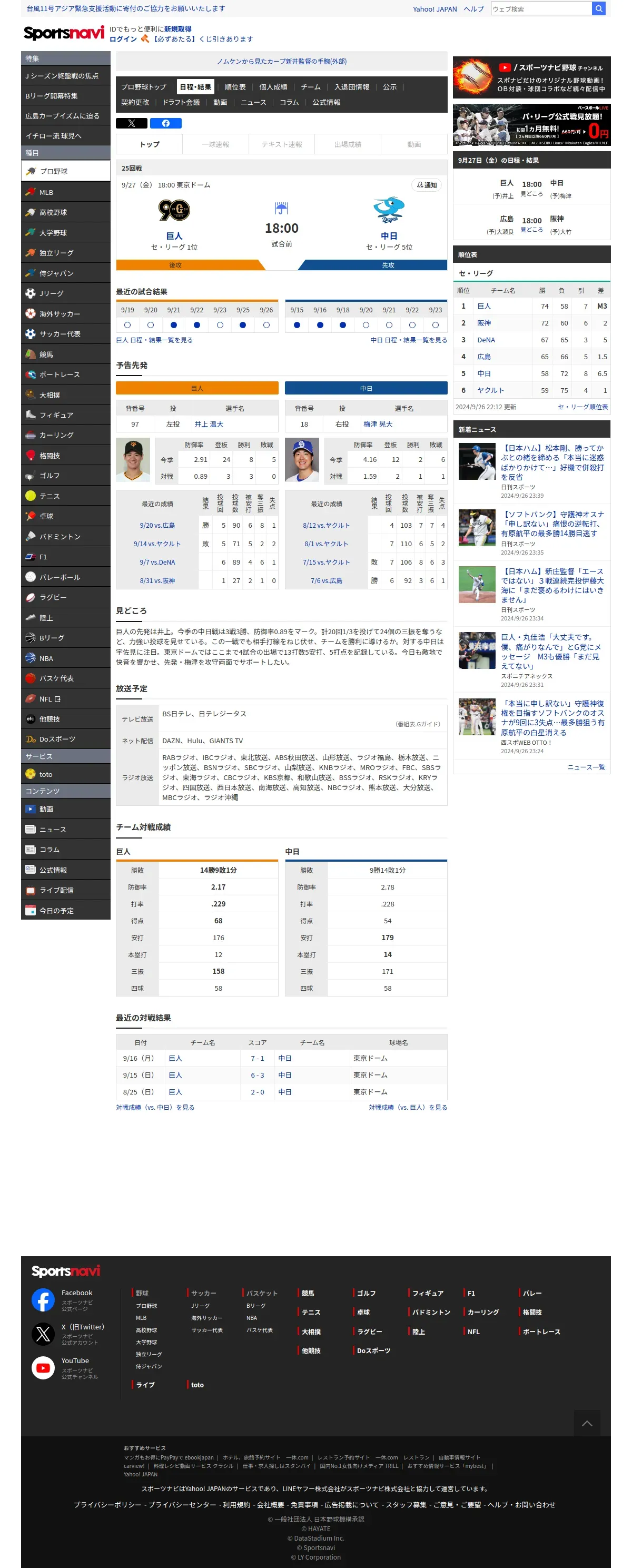Screen dimensions: 632x1568
Task: Click 井上 pitcher photo thumbnail
Action: pyautogui.click(x=133, y=460)
